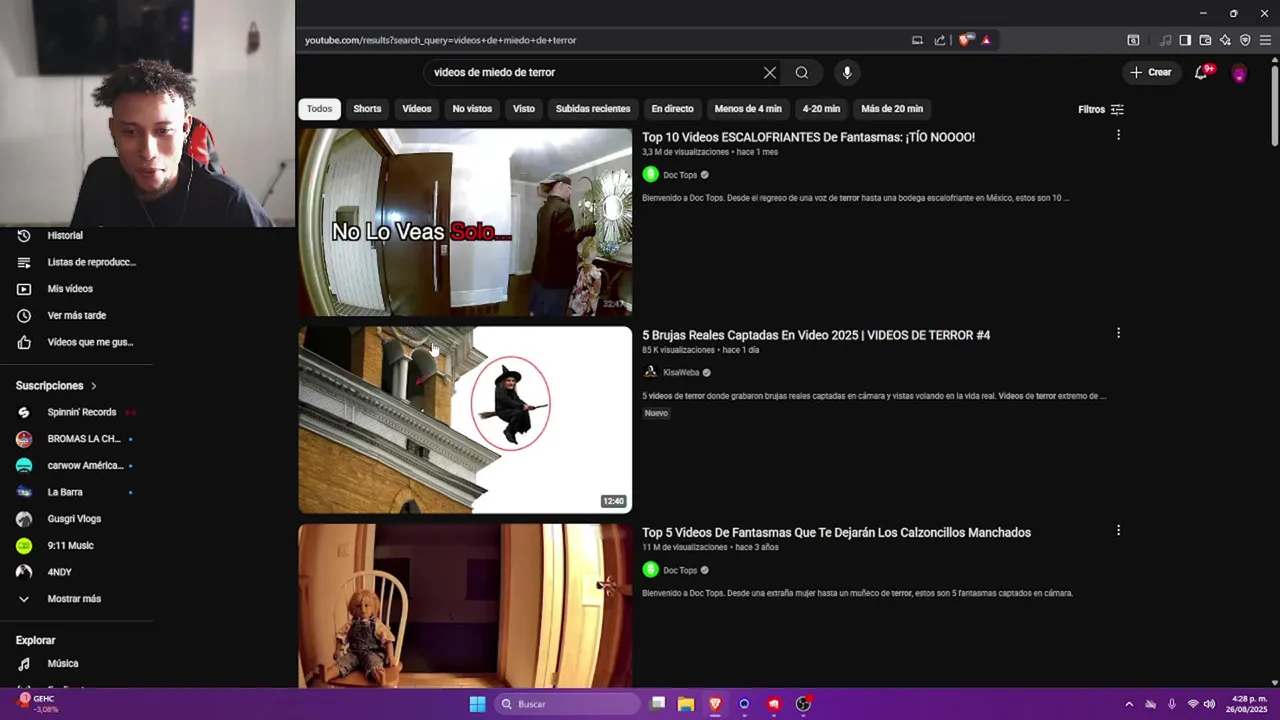Select the Subidas recientes filter chip
The image size is (1280, 720).
coord(593,109)
